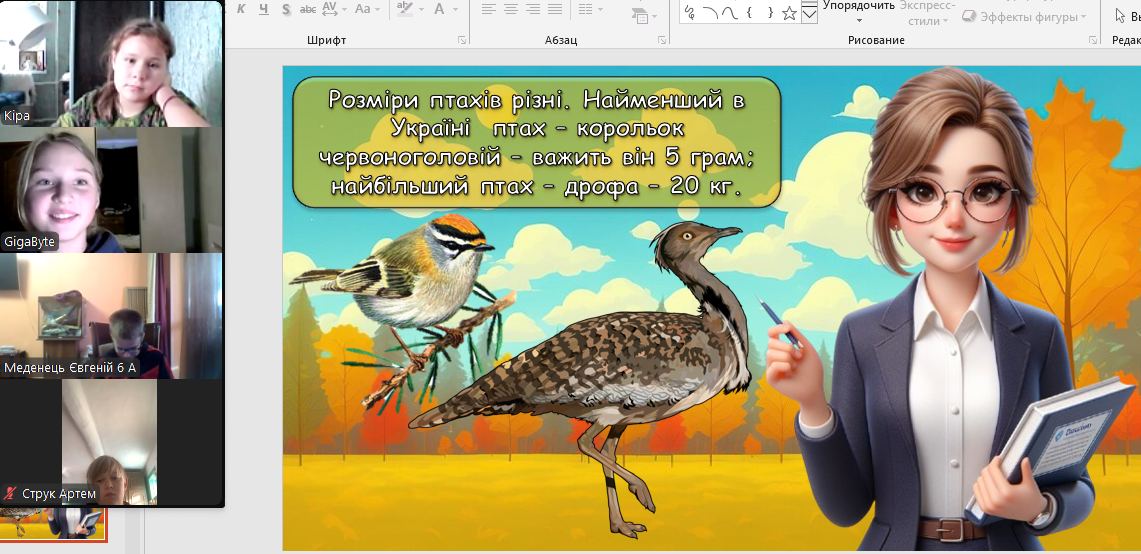Select the right brace shape
The image size is (1141, 554).
point(769,12)
